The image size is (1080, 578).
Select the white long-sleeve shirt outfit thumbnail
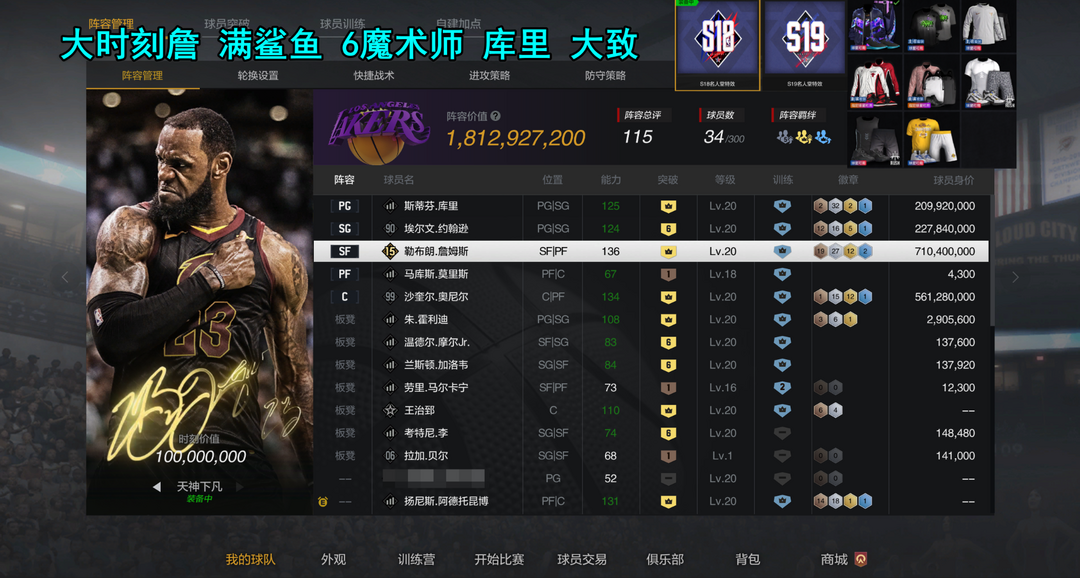(988, 26)
